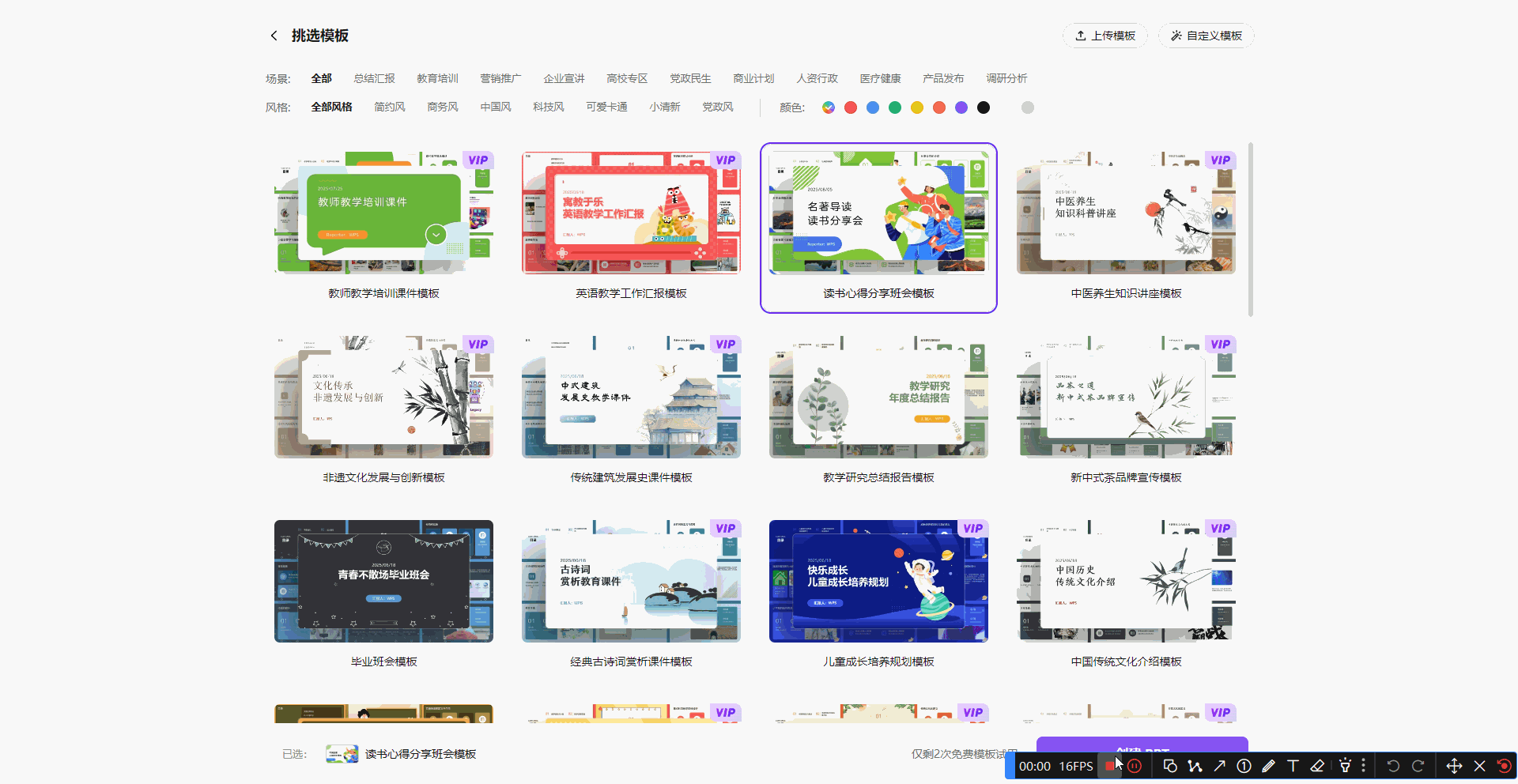This screenshot has width=1518, height=784.
Task: Select the 可爱卡通 style filter
Action: pos(606,107)
